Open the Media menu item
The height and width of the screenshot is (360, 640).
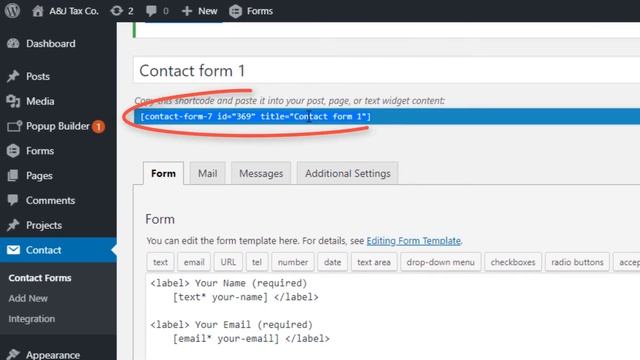40,101
